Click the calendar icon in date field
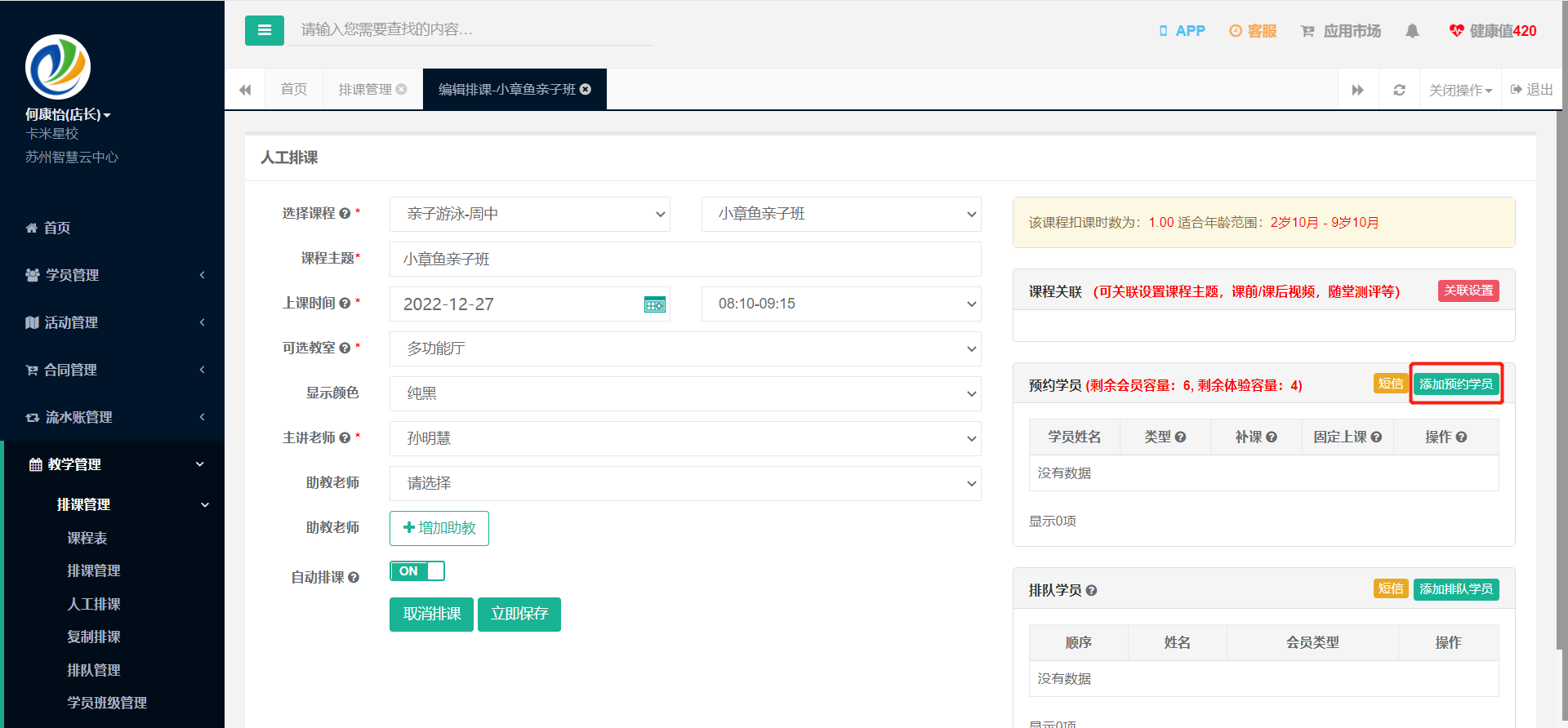This screenshot has height=728, width=1568. point(655,304)
